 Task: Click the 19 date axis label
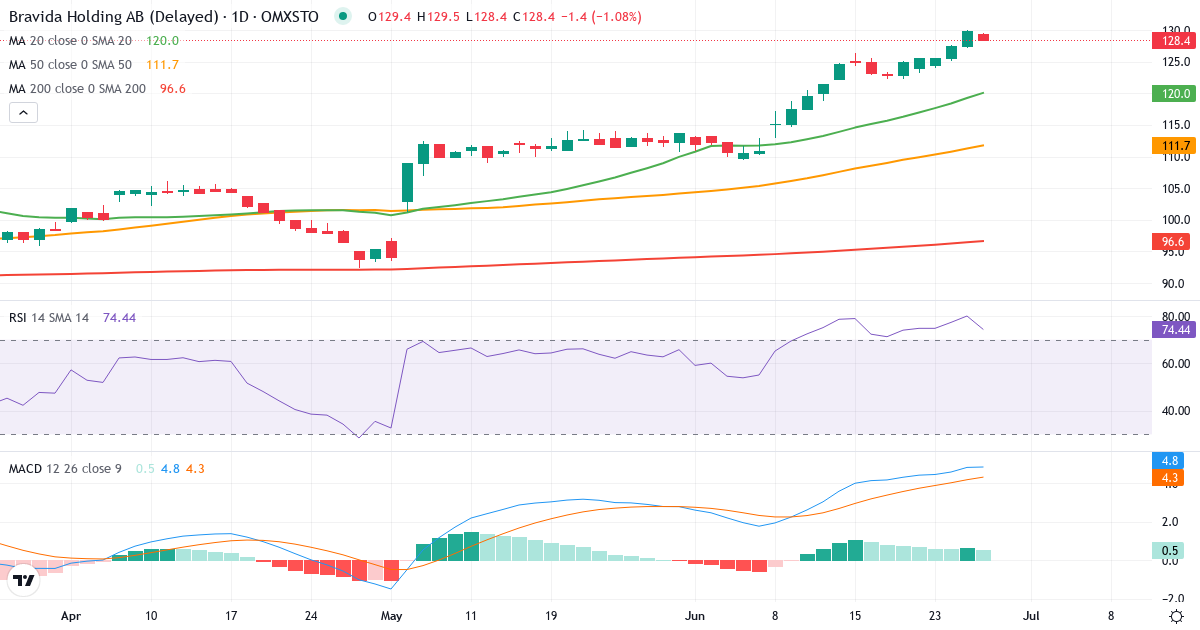[551, 617]
